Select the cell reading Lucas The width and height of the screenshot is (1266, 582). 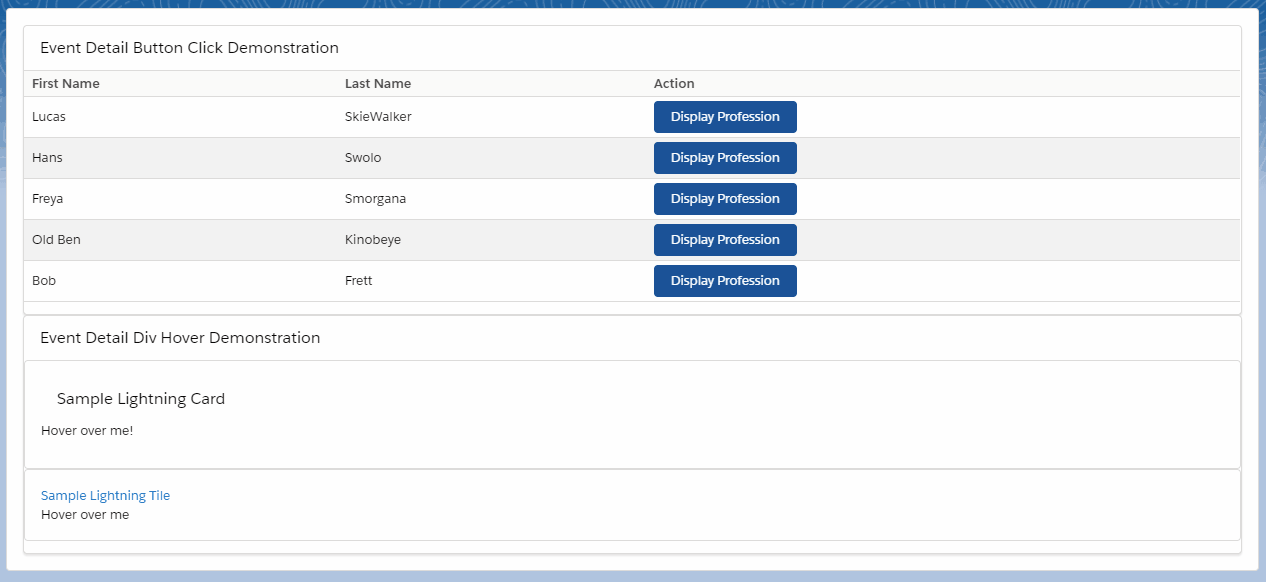[49, 117]
